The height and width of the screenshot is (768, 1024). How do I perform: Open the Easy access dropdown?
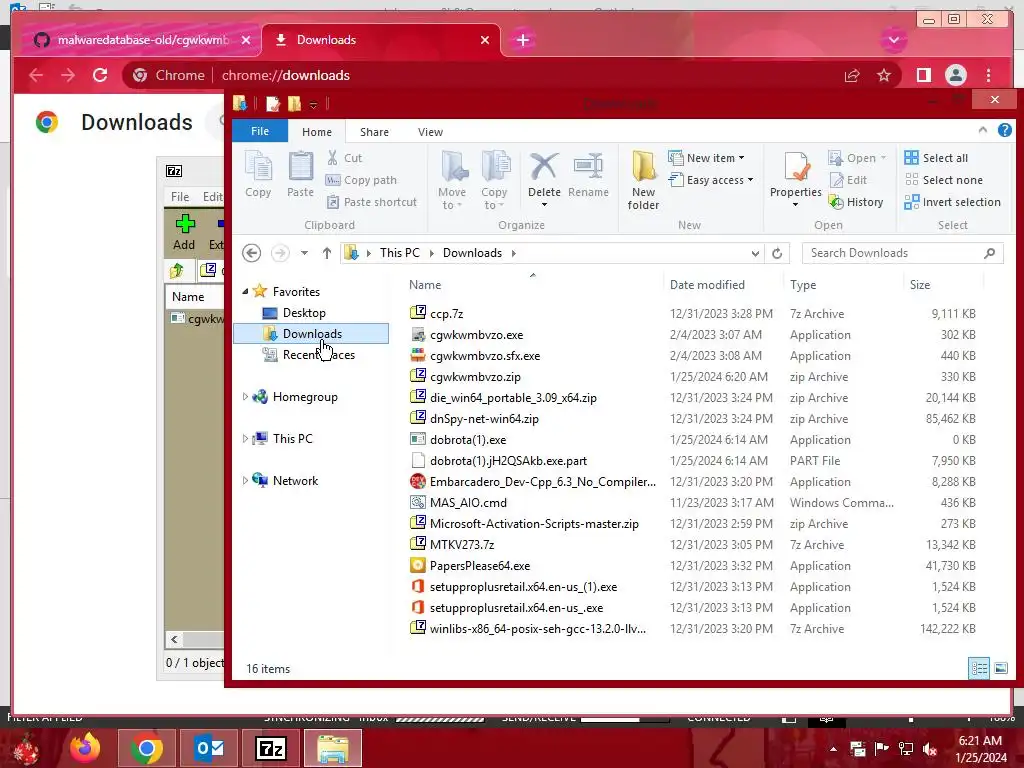[711, 180]
